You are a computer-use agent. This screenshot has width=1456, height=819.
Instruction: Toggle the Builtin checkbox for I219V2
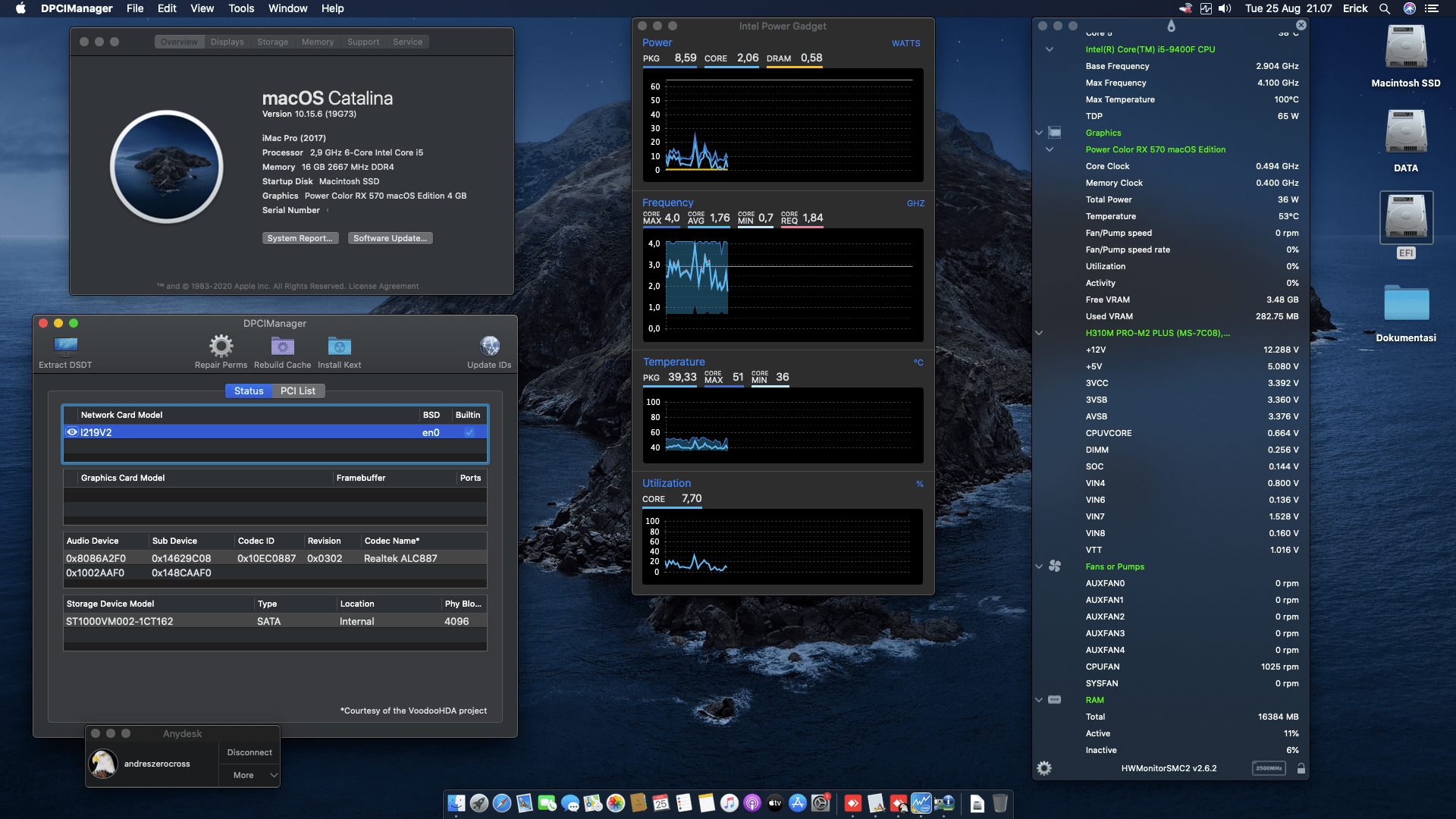click(x=469, y=431)
